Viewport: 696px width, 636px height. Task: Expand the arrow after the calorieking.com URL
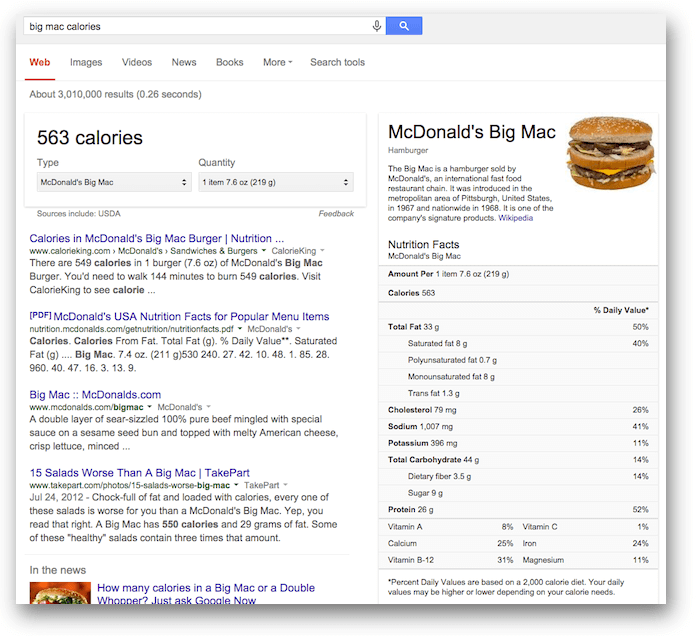(x=264, y=251)
